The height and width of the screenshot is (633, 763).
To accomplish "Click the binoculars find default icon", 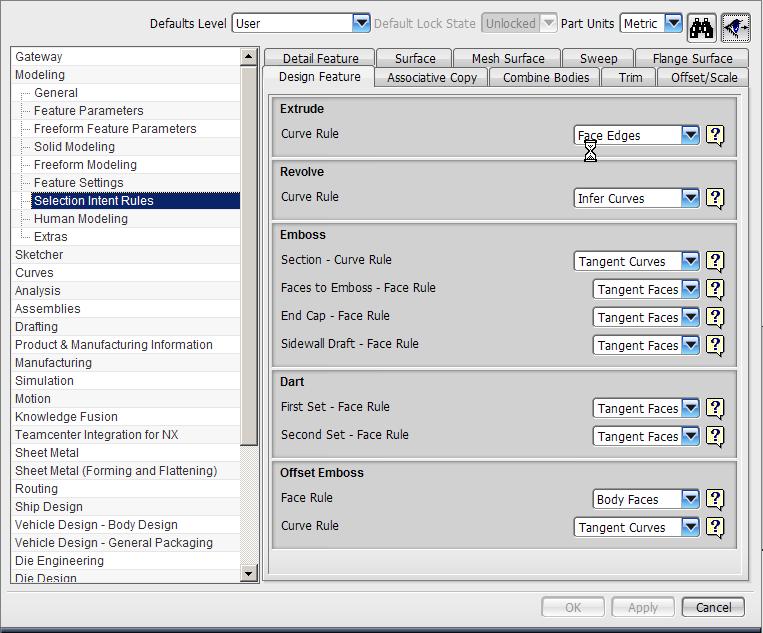I will pos(701,28).
